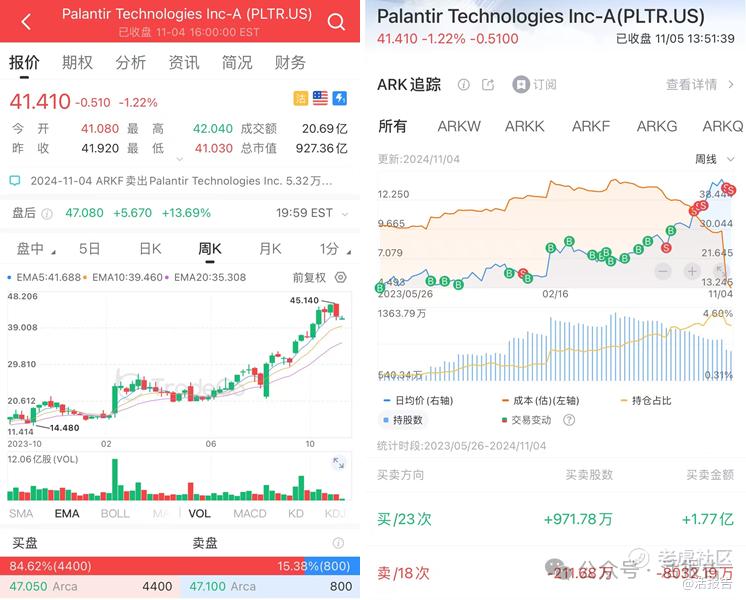Screen dimensions: 746x600
Task: Tap the 45.140 high marker on chart
Action: point(304,300)
